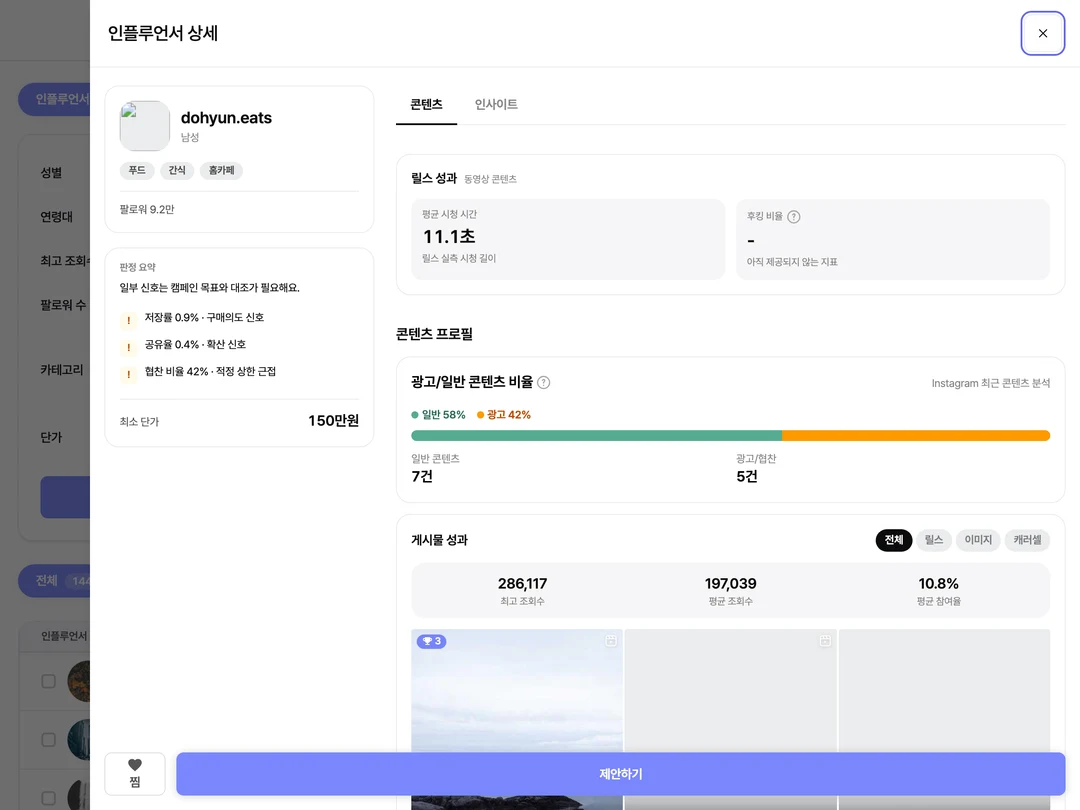Click the trophy rank 3 badge
This screenshot has height=810, width=1080.
(431, 641)
